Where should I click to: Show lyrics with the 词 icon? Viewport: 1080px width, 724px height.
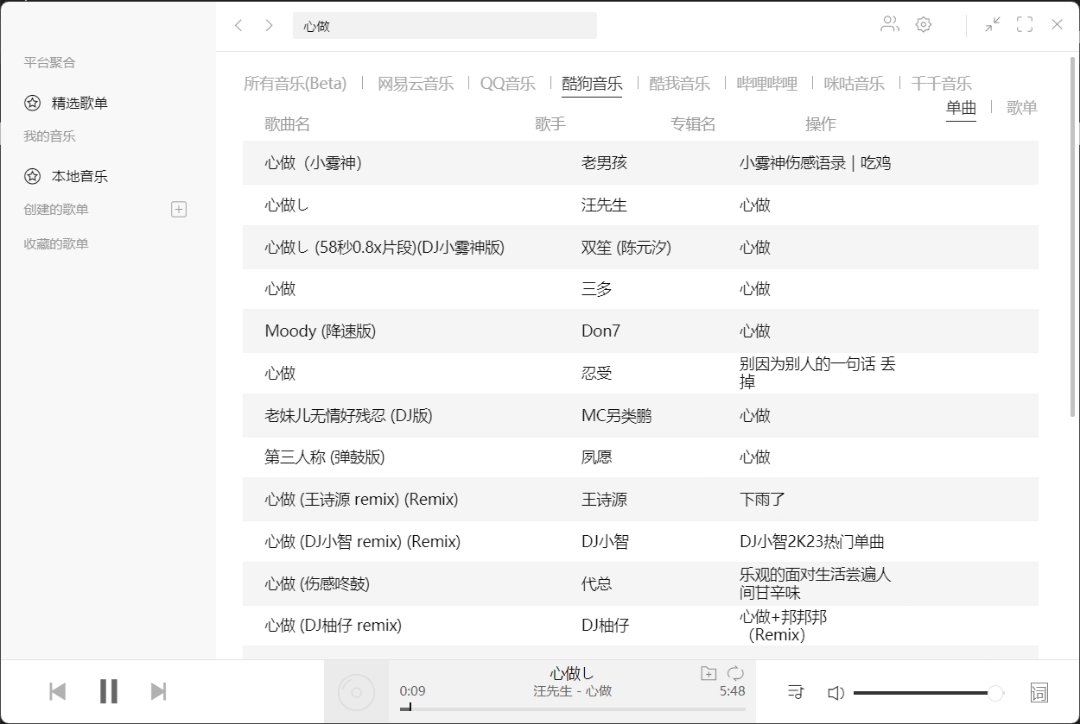coord(1038,692)
